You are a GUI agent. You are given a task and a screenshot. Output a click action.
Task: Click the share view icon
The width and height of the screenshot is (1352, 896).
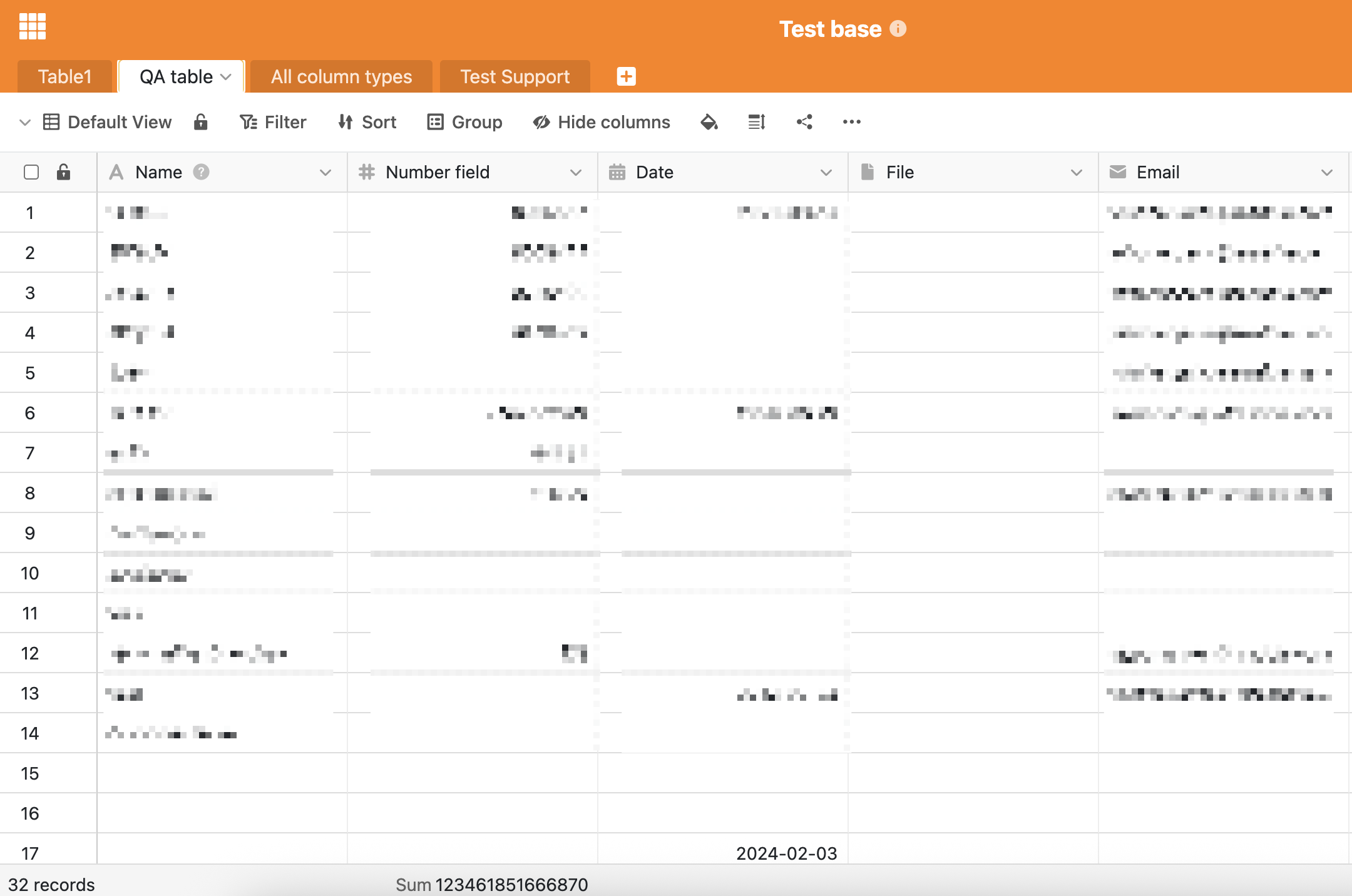point(804,122)
